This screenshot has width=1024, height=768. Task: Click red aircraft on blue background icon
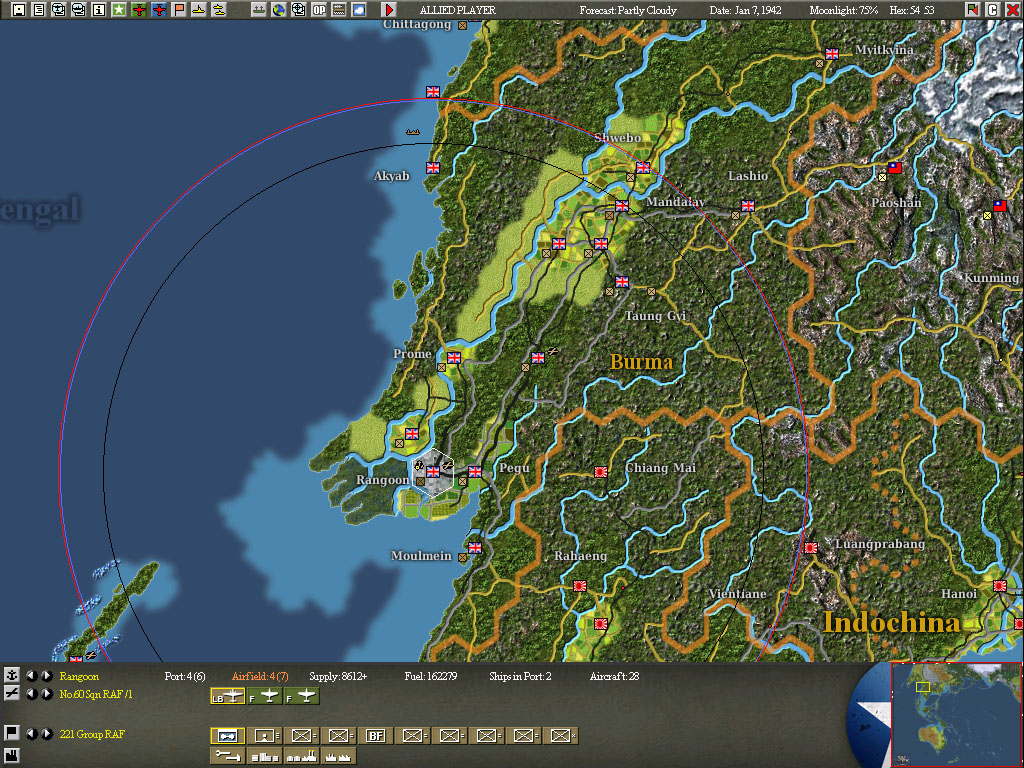pyautogui.click(x=159, y=10)
